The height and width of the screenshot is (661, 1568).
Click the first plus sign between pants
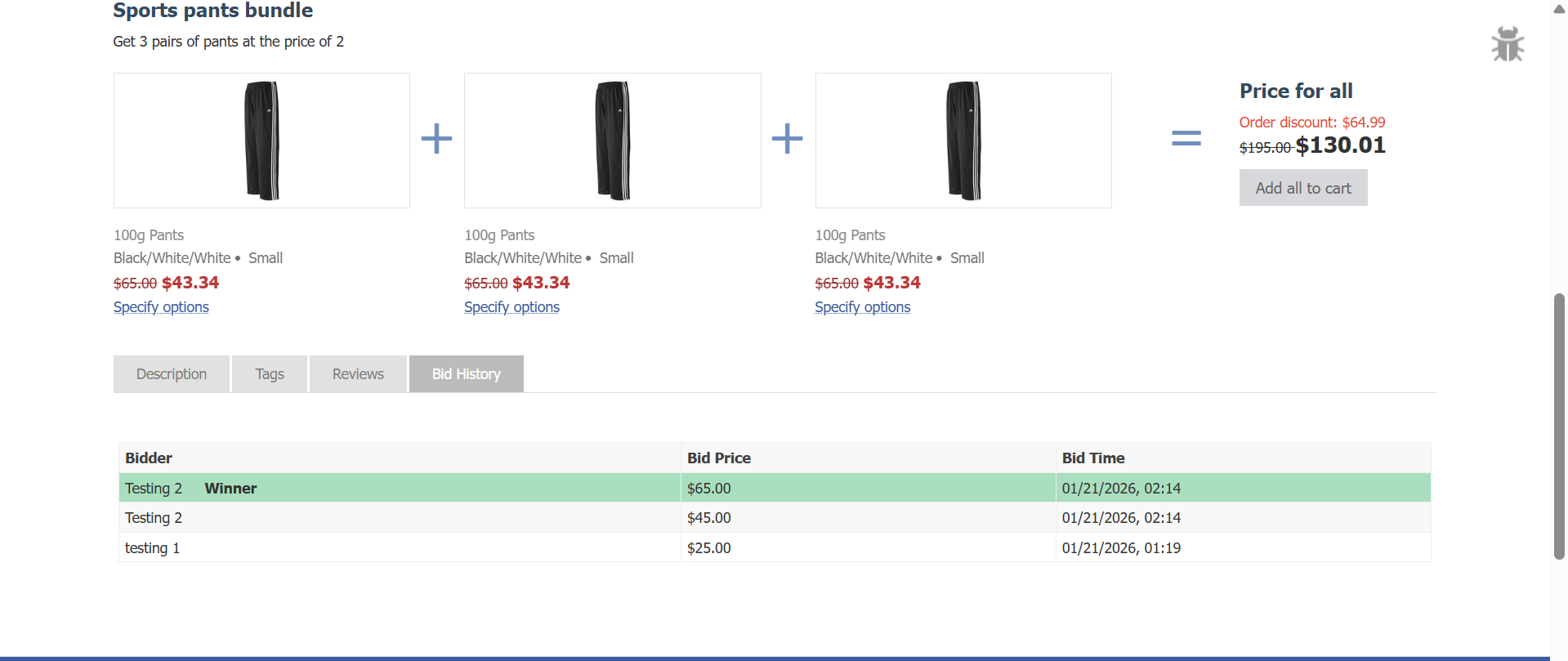(x=436, y=139)
